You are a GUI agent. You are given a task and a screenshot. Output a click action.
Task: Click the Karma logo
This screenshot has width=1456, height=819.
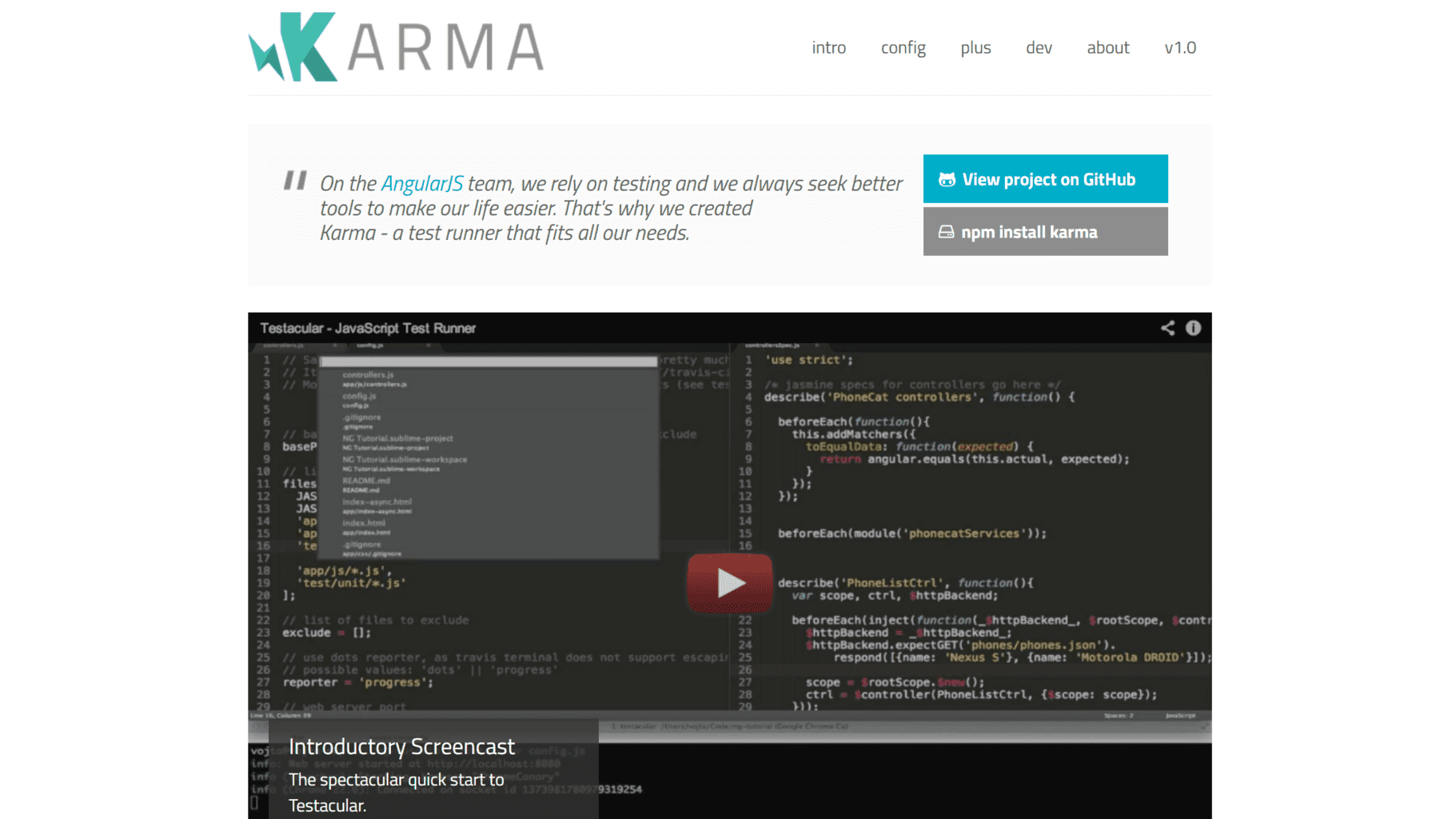(x=396, y=46)
